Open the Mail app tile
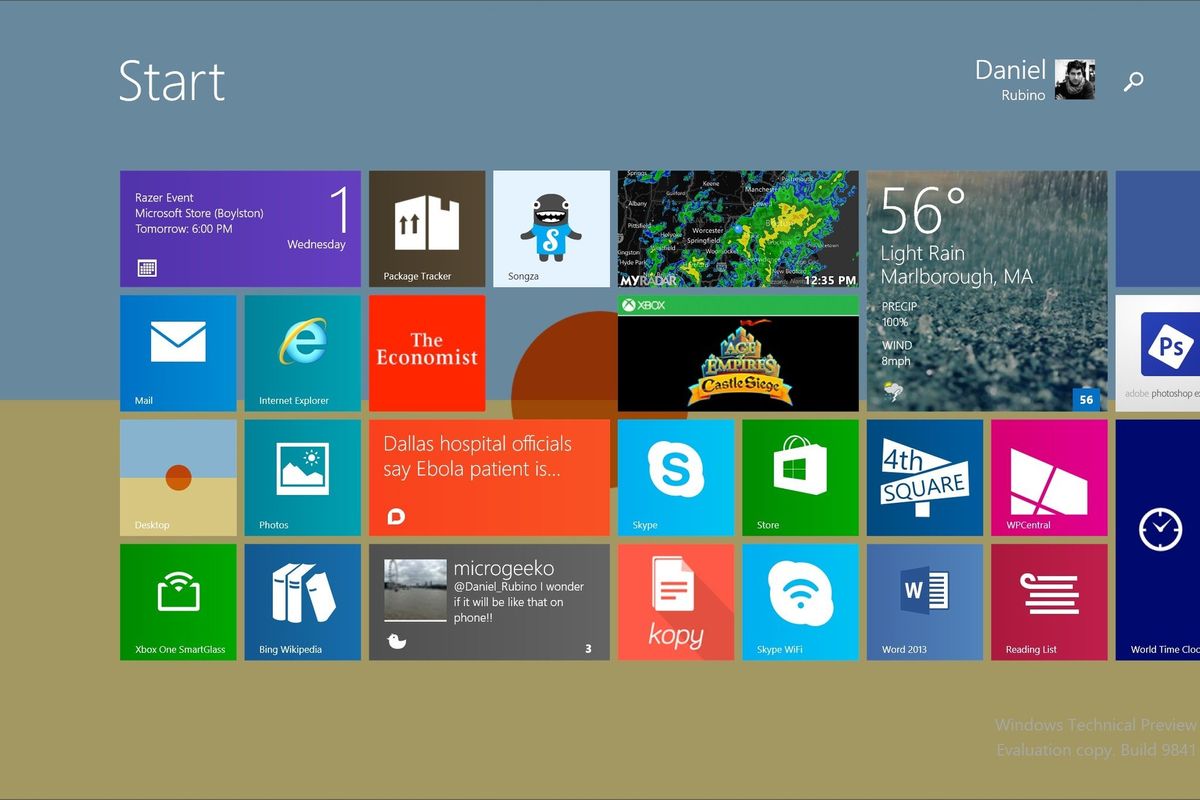This screenshot has height=800, width=1200. [178, 353]
